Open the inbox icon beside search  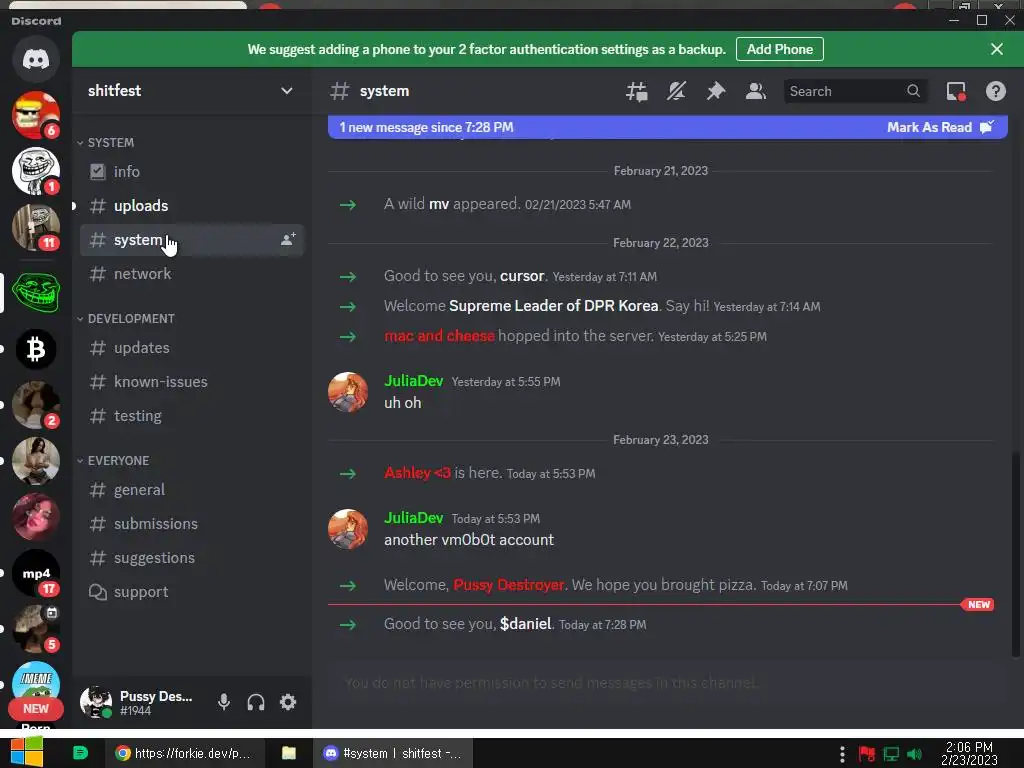[956, 91]
